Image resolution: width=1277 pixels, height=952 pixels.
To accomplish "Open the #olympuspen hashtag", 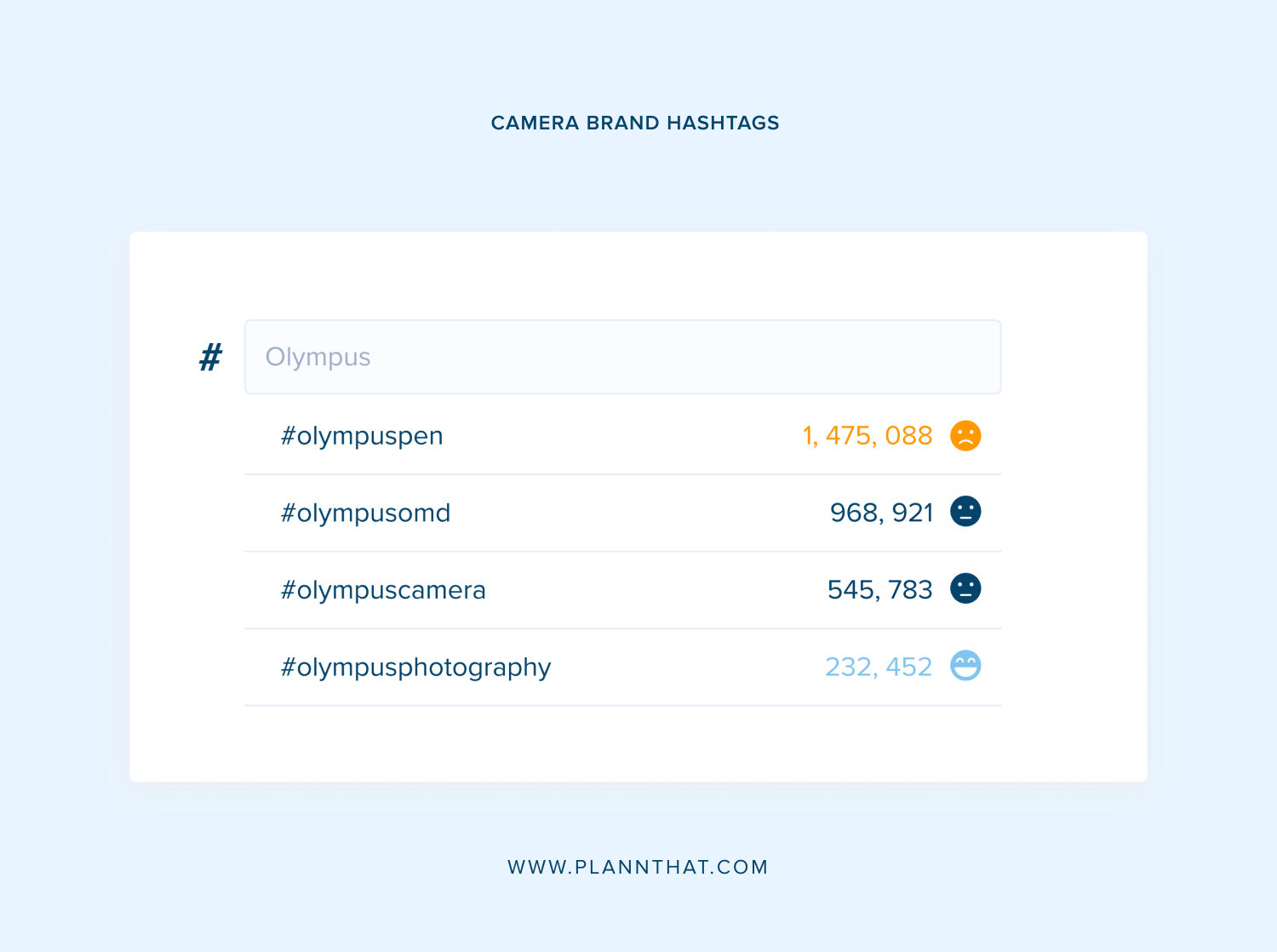I will (362, 435).
